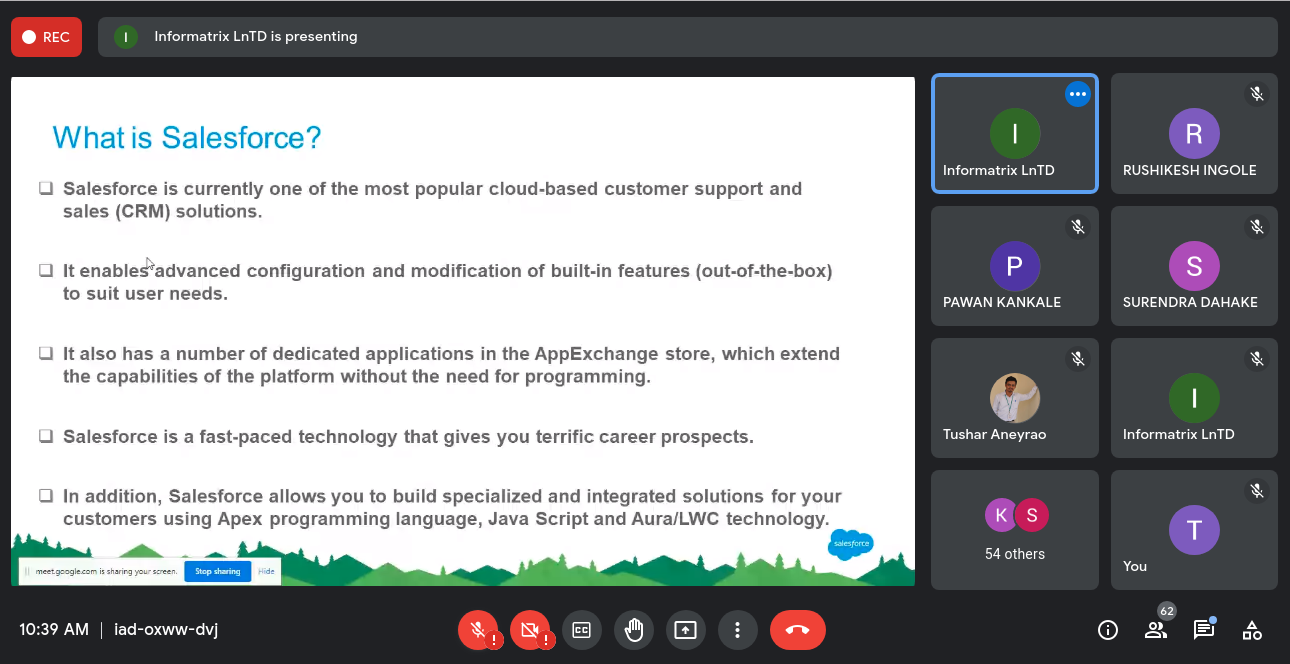
Task: Open more options three-dot menu
Action: [x=737, y=630]
